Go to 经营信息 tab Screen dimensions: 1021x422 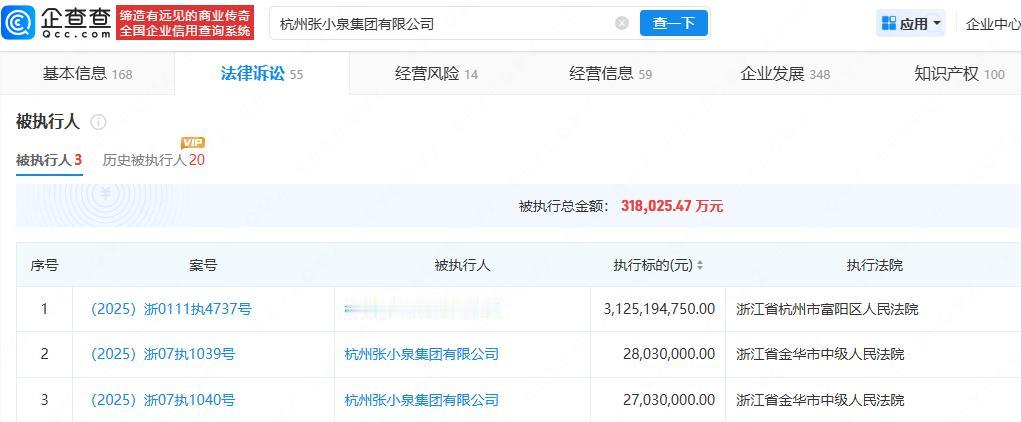coord(611,74)
